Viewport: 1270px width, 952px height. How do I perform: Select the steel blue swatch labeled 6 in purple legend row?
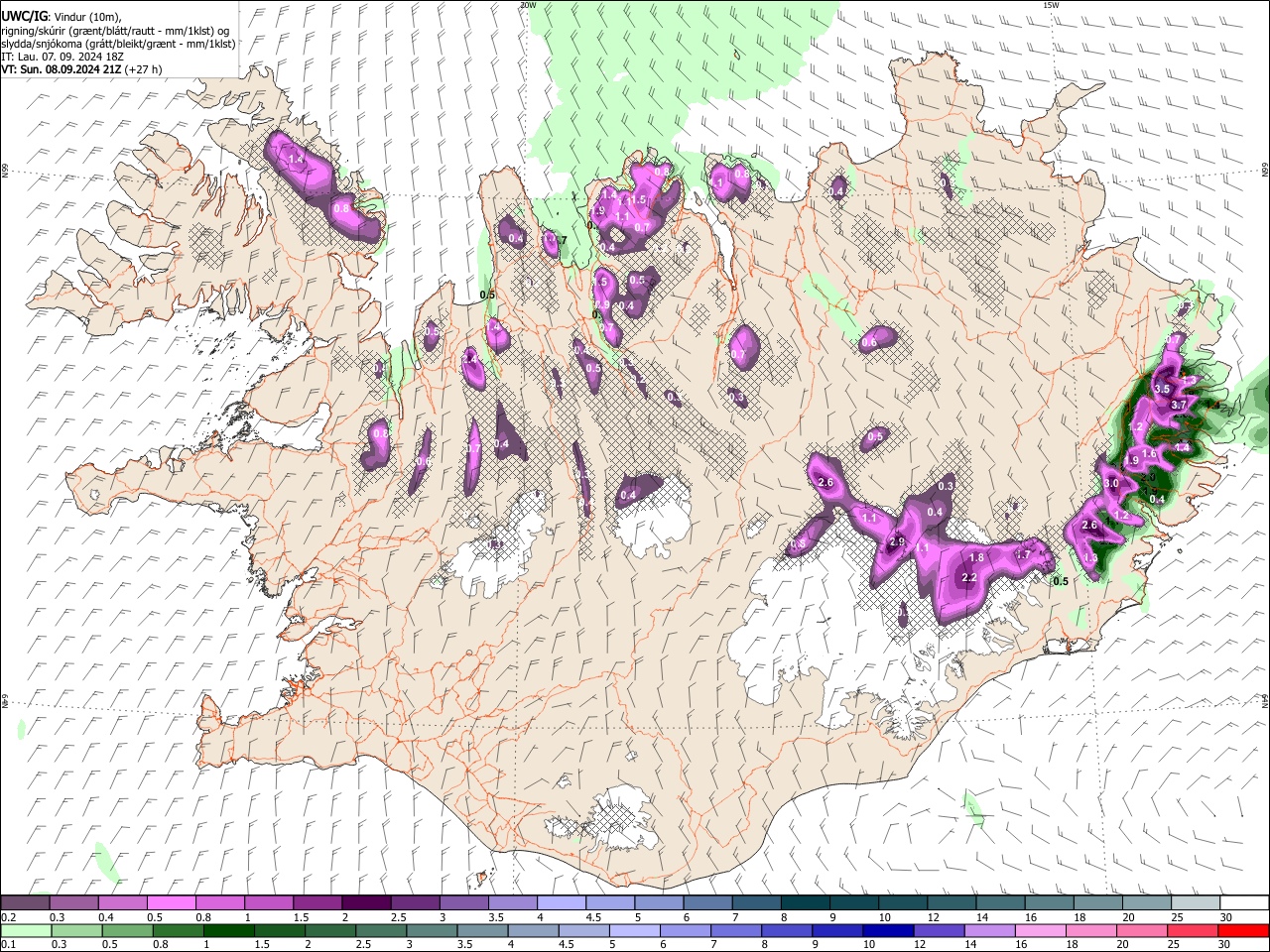click(708, 903)
